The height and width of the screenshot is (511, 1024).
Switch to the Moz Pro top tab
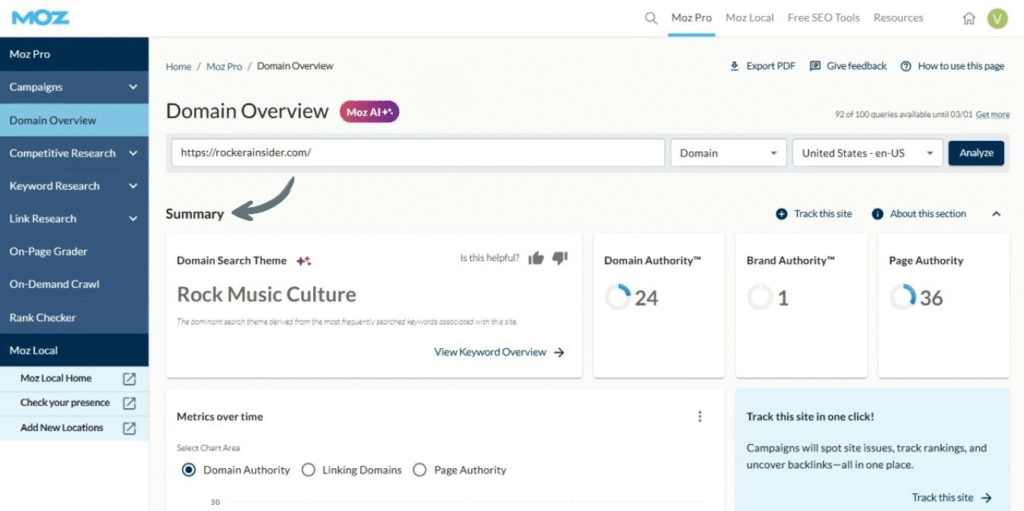692,18
